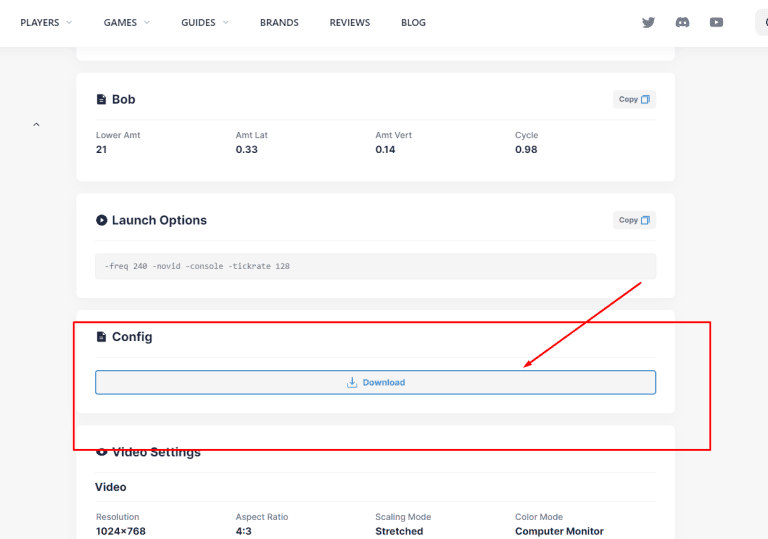Click the eye icon beside Video Settings
768x539 pixels.
point(101,452)
